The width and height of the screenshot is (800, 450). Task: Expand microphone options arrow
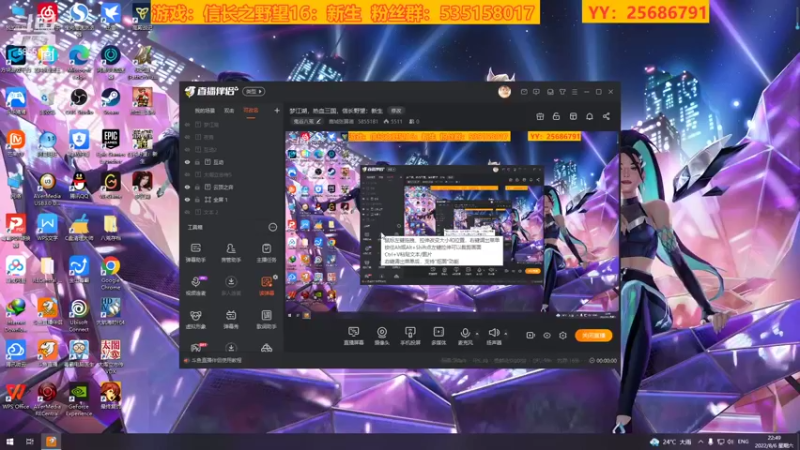(x=477, y=334)
